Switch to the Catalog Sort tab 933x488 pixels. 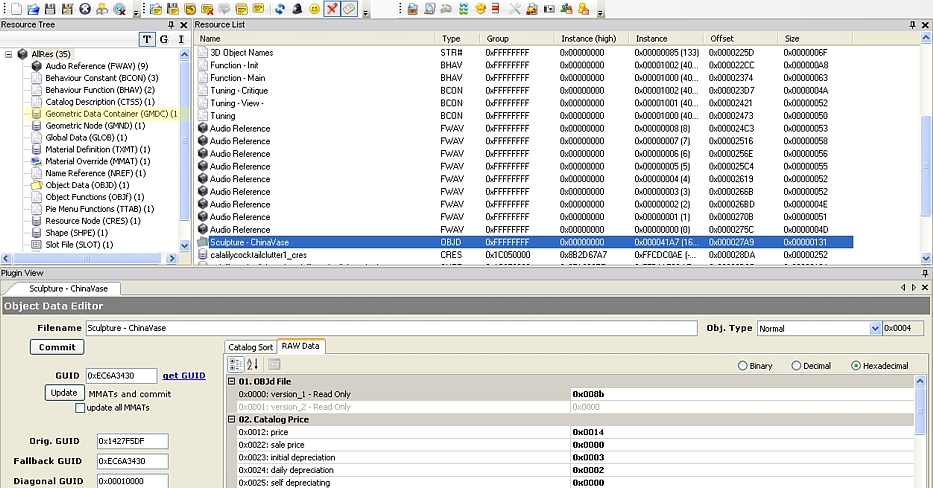[250, 346]
